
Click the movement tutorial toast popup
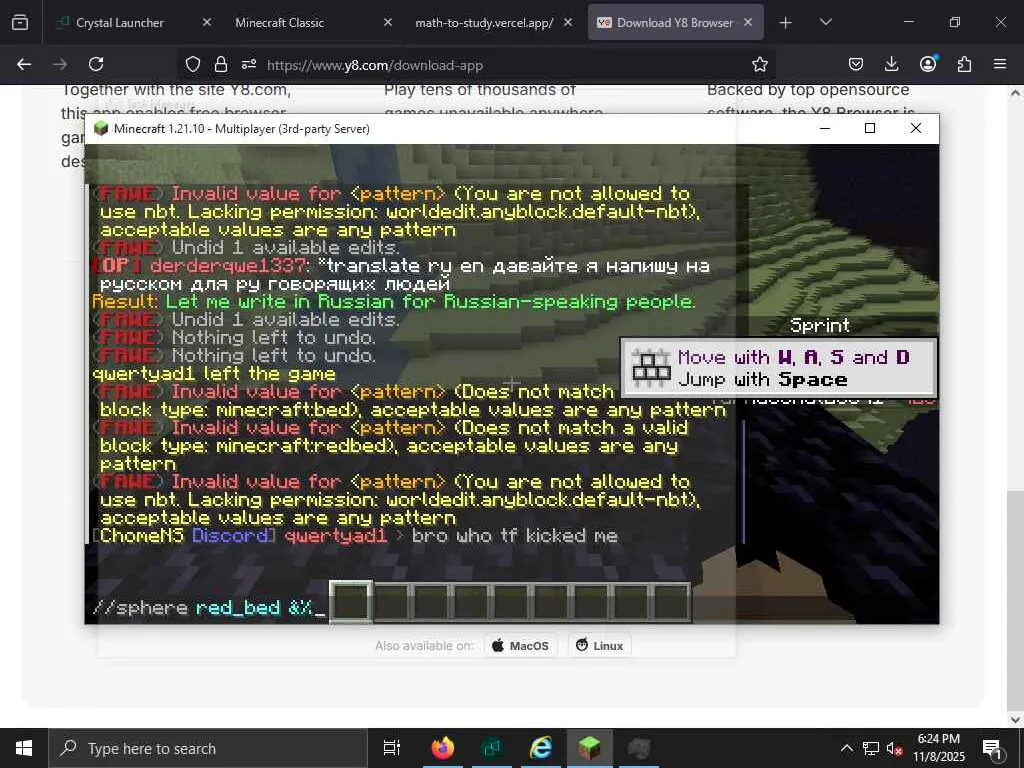click(x=778, y=368)
